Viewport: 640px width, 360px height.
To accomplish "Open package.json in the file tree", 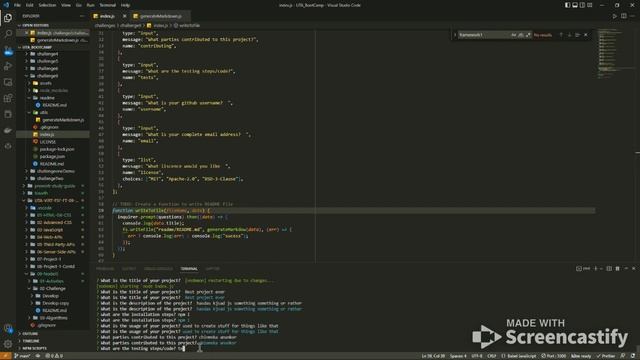I will click(x=52, y=157).
